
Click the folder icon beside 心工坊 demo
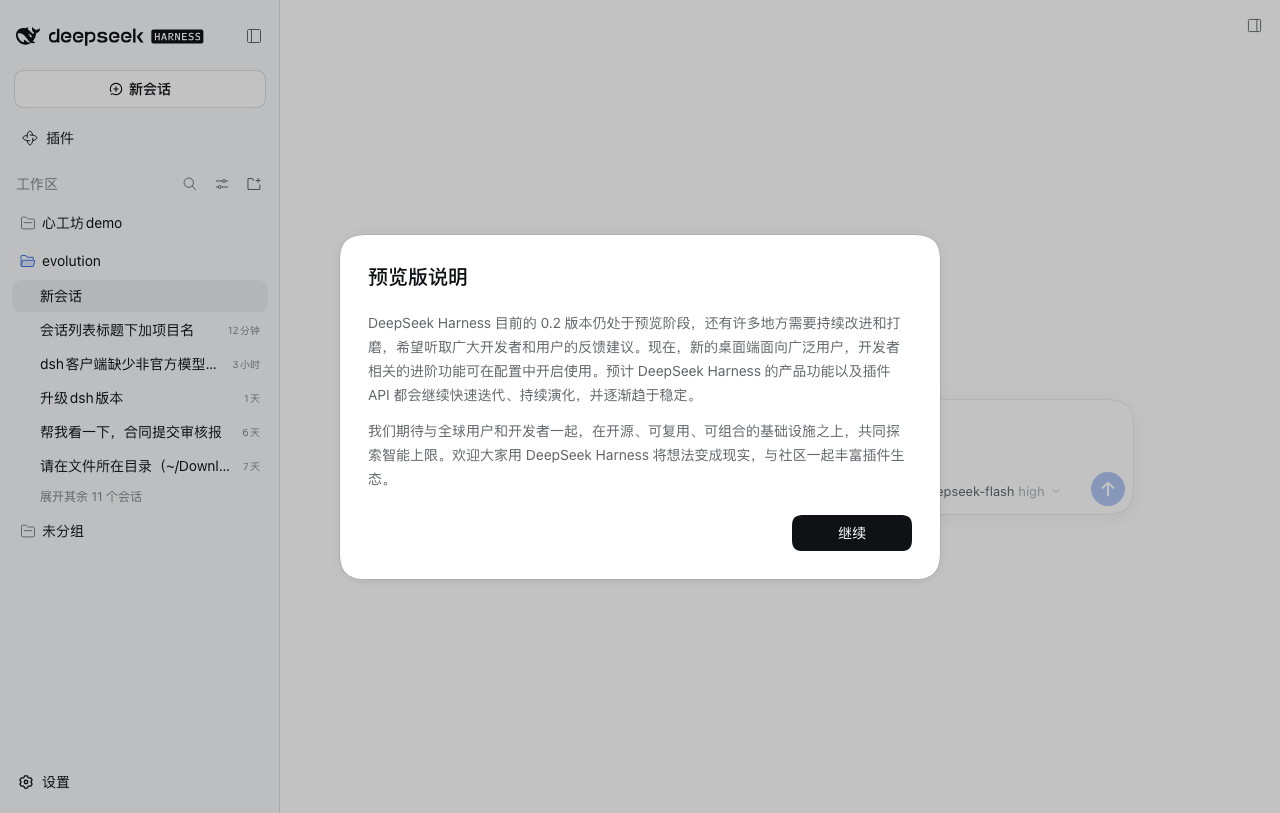point(28,223)
